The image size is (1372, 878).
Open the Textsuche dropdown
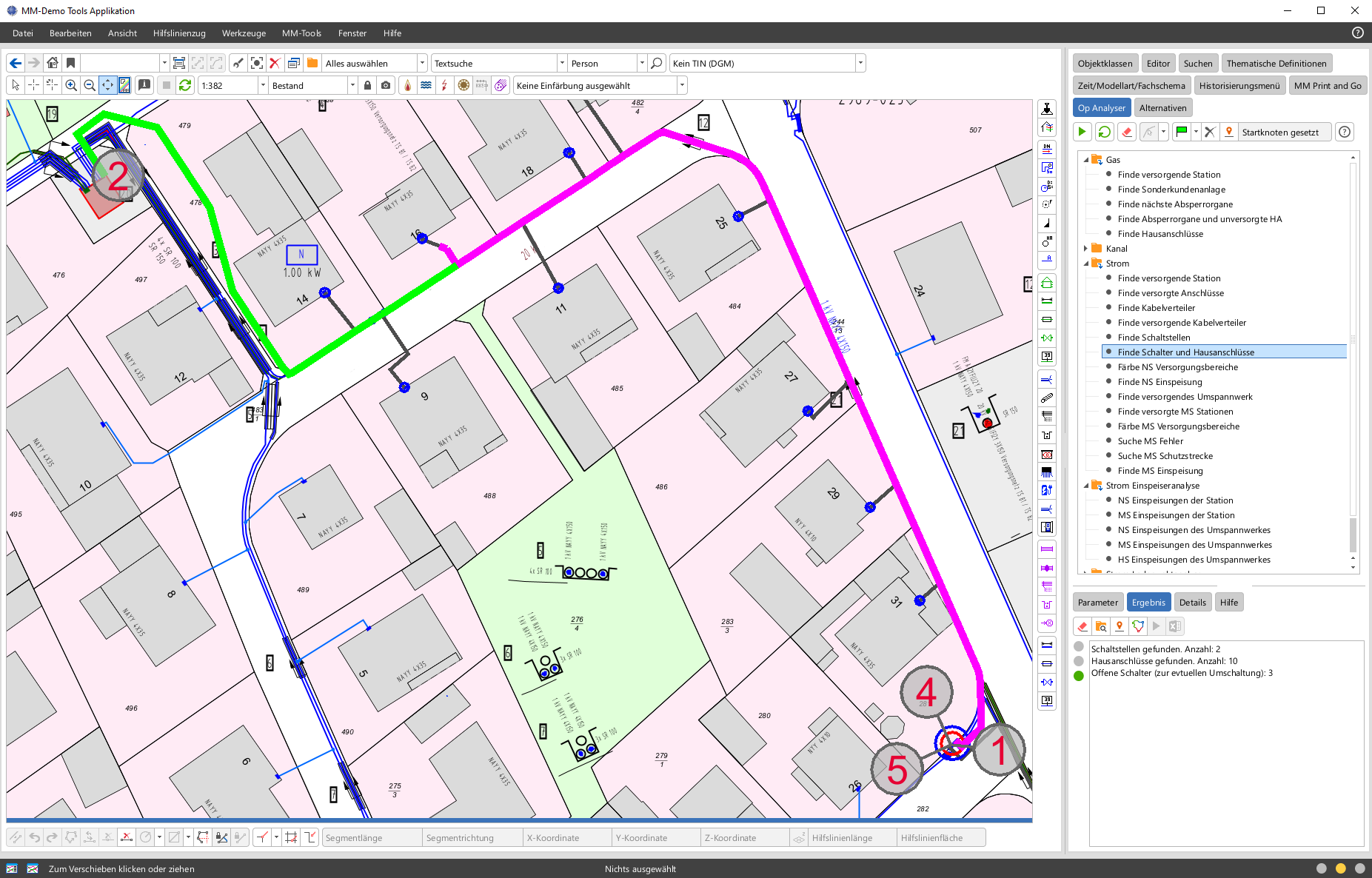point(562,63)
